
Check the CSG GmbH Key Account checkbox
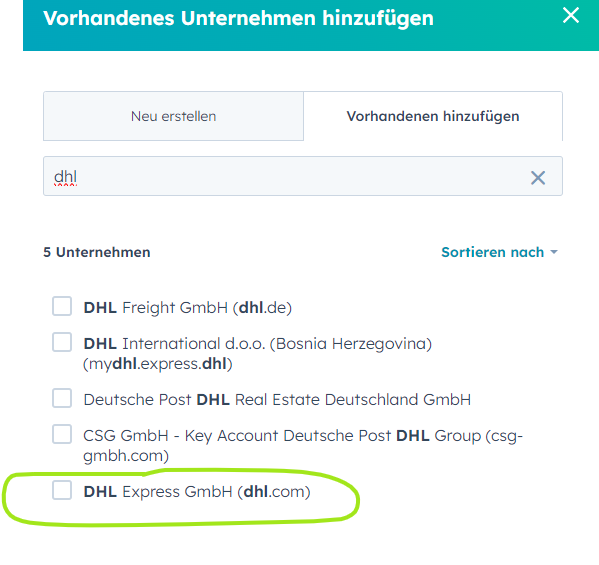(x=62, y=434)
